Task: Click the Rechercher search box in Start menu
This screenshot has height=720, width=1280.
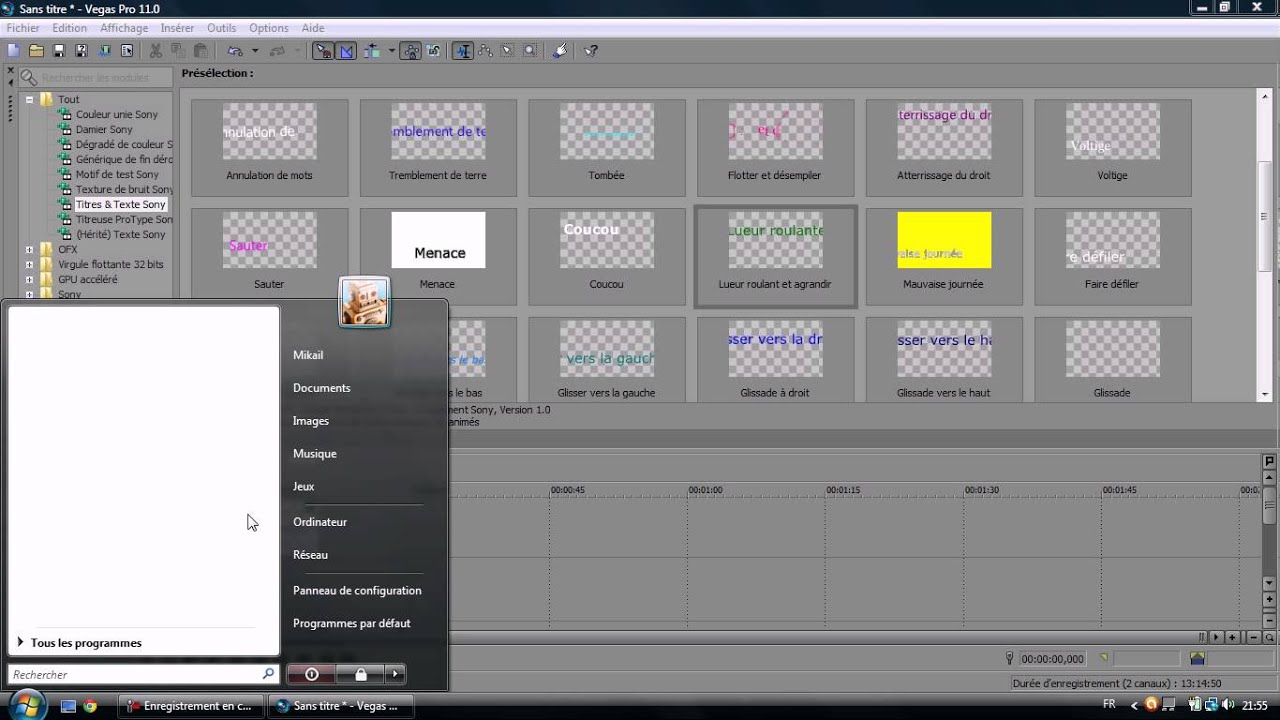Action: (x=142, y=675)
